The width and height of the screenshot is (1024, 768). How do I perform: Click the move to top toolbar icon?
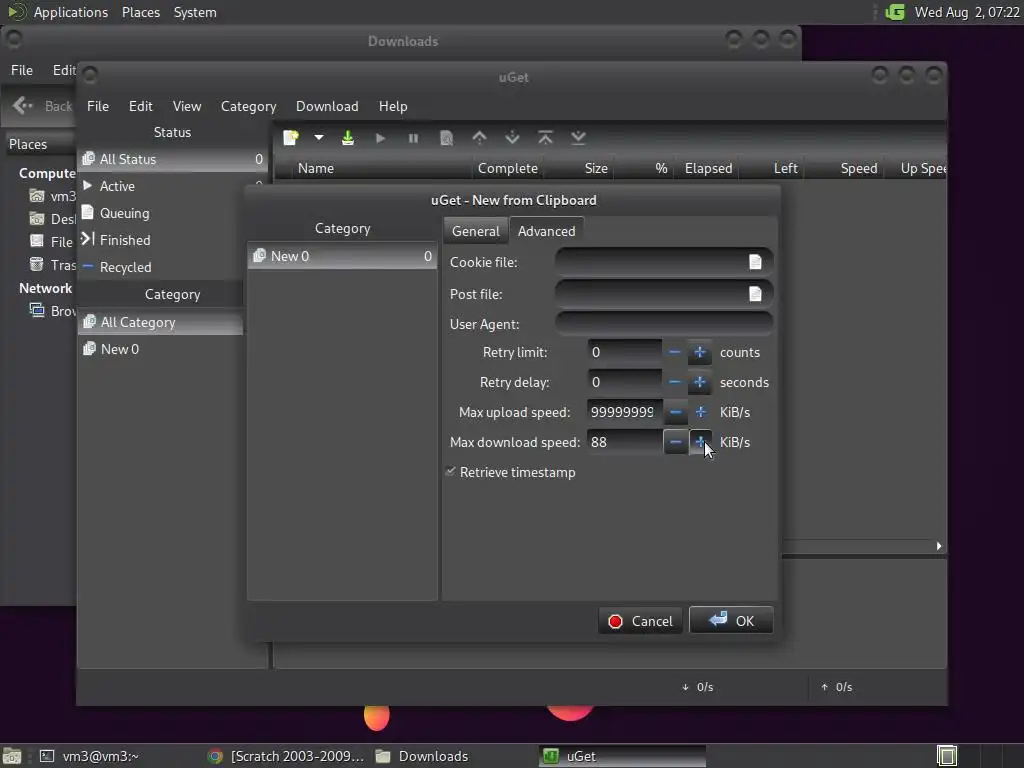tap(545, 138)
